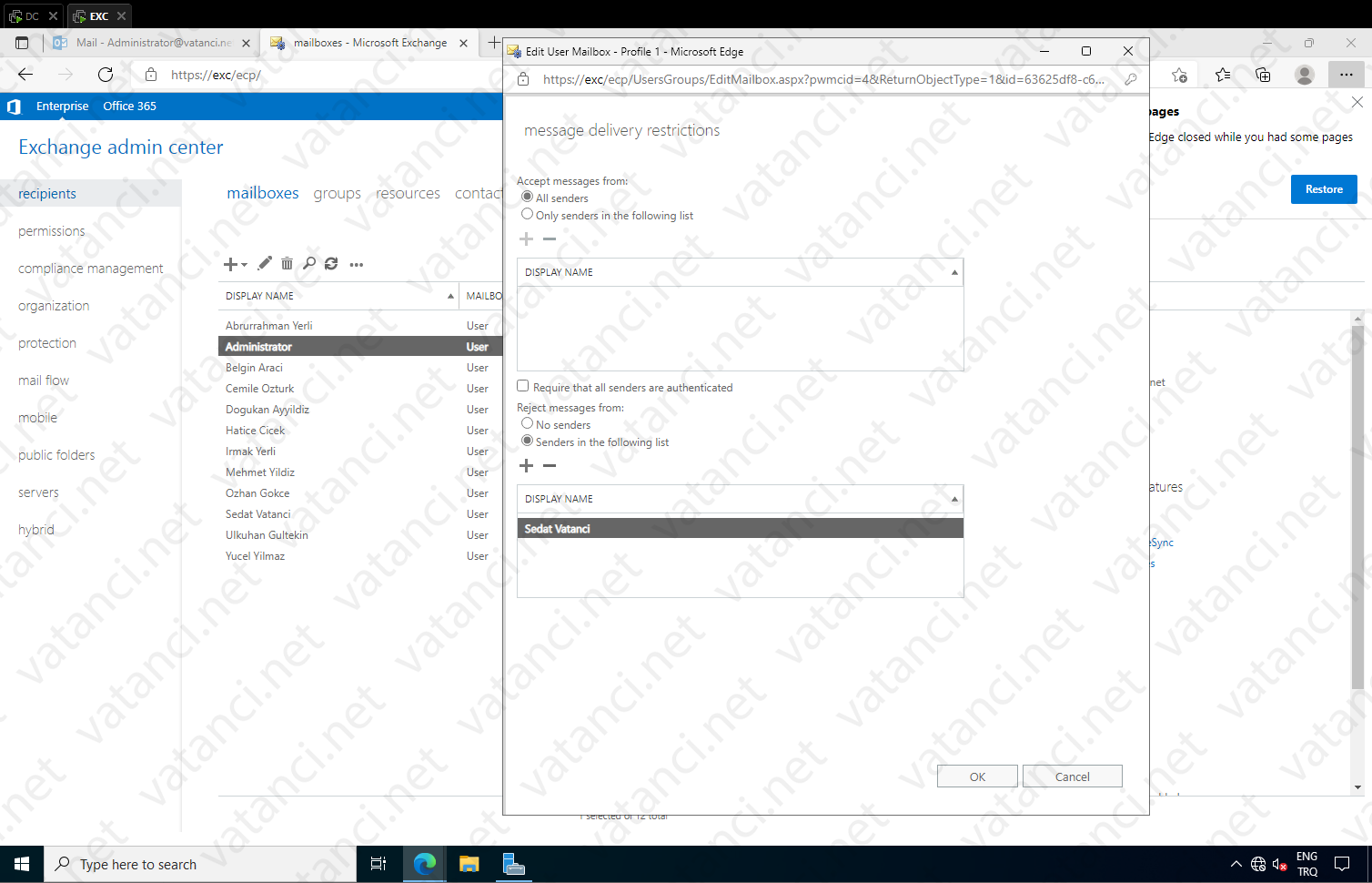The image size is (1372, 883).
Task: Click the refresh icon in the mailboxes toolbar
Action: (x=331, y=263)
